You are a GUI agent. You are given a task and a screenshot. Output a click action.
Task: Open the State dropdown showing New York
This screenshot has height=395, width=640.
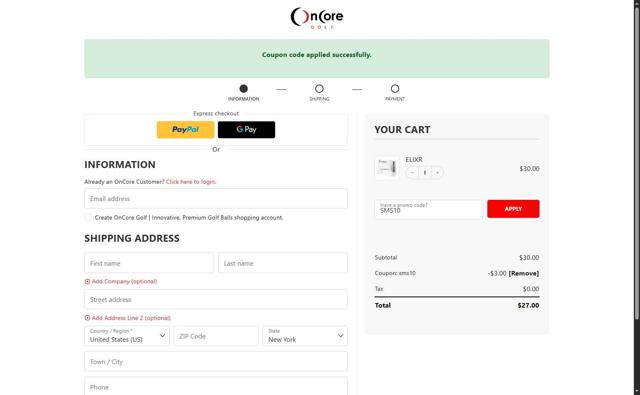coord(305,336)
